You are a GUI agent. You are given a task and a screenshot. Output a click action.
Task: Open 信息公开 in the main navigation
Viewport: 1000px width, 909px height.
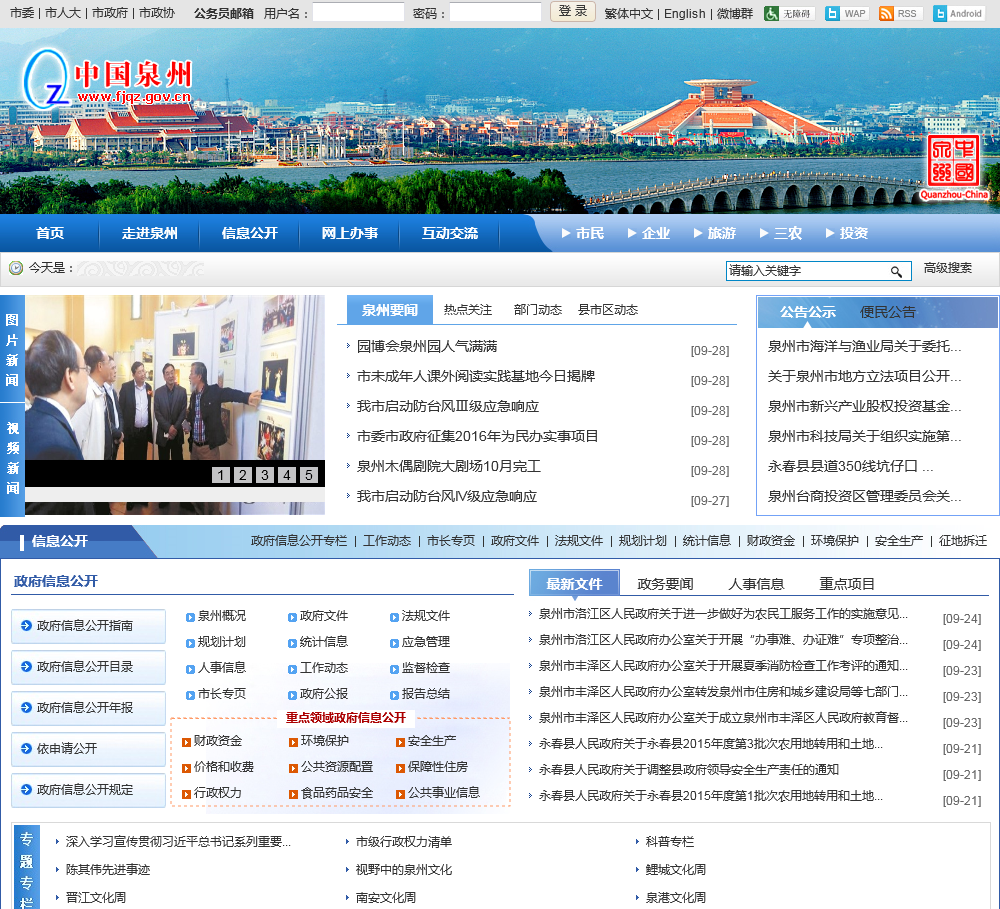tap(250, 233)
